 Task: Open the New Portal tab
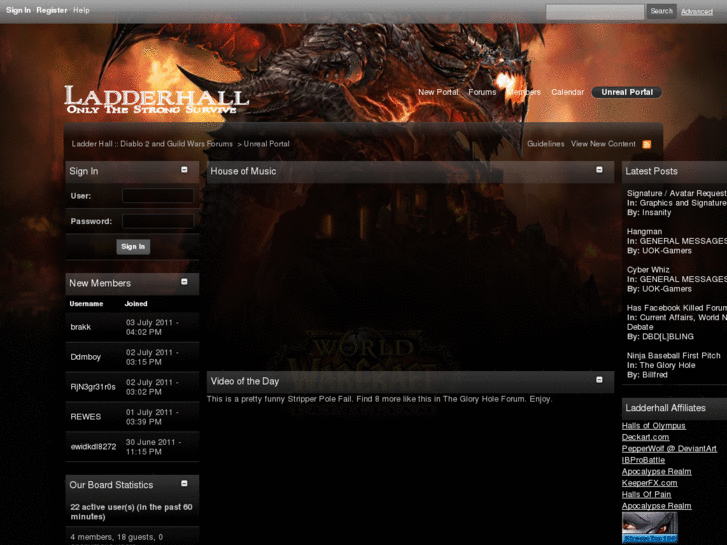tap(438, 92)
